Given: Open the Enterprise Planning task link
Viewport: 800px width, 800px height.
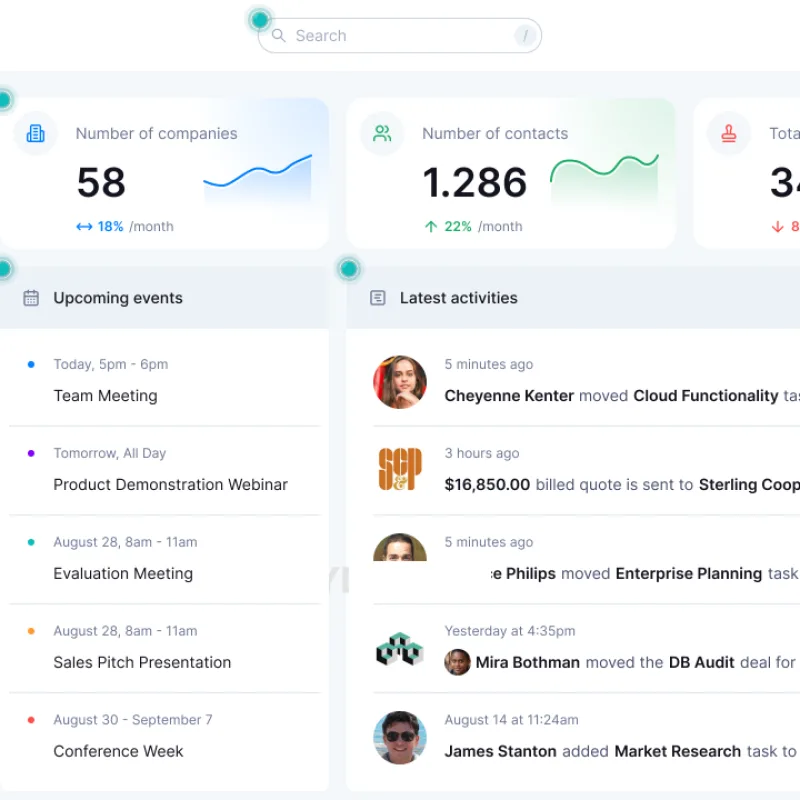Looking at the screenshot, I should (x=689, y=573).
